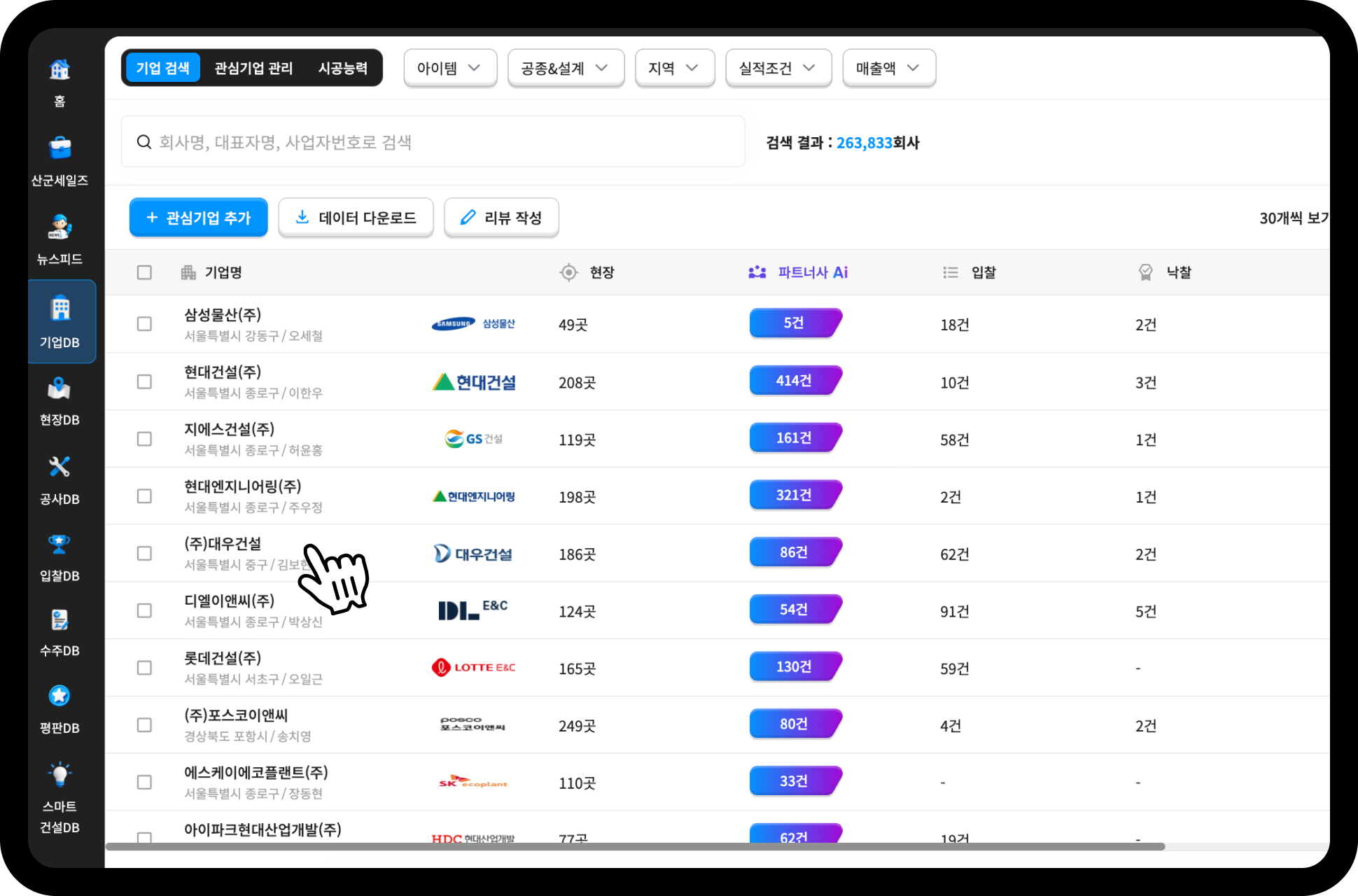Open 스마트 건설DB lightbulb icon
Viewport: 1358px width, 896px height.
(x=59, y=773)
